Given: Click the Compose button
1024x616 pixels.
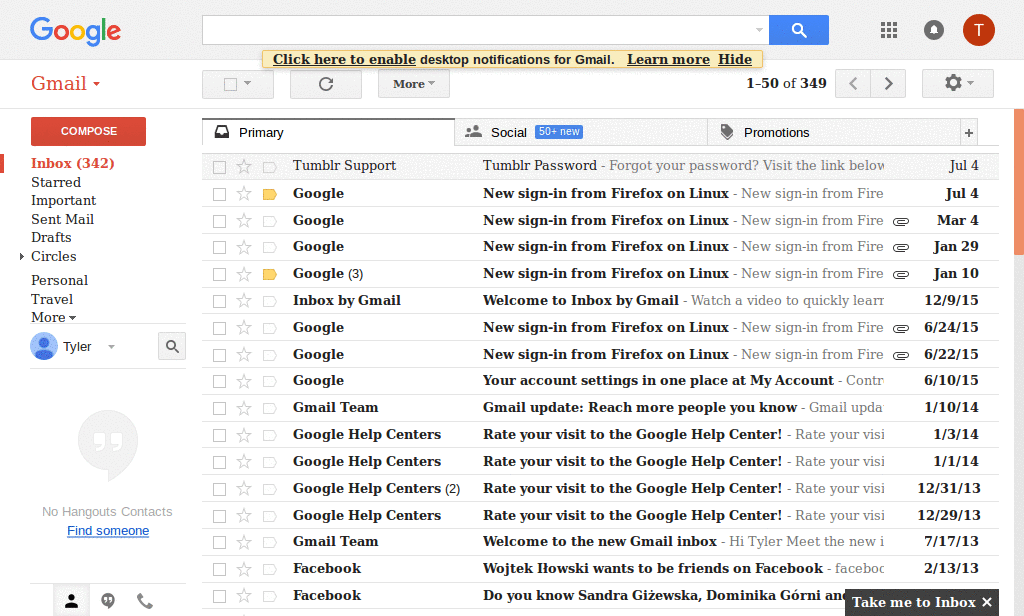Looking at the screenshot, I should coord(87,131).
